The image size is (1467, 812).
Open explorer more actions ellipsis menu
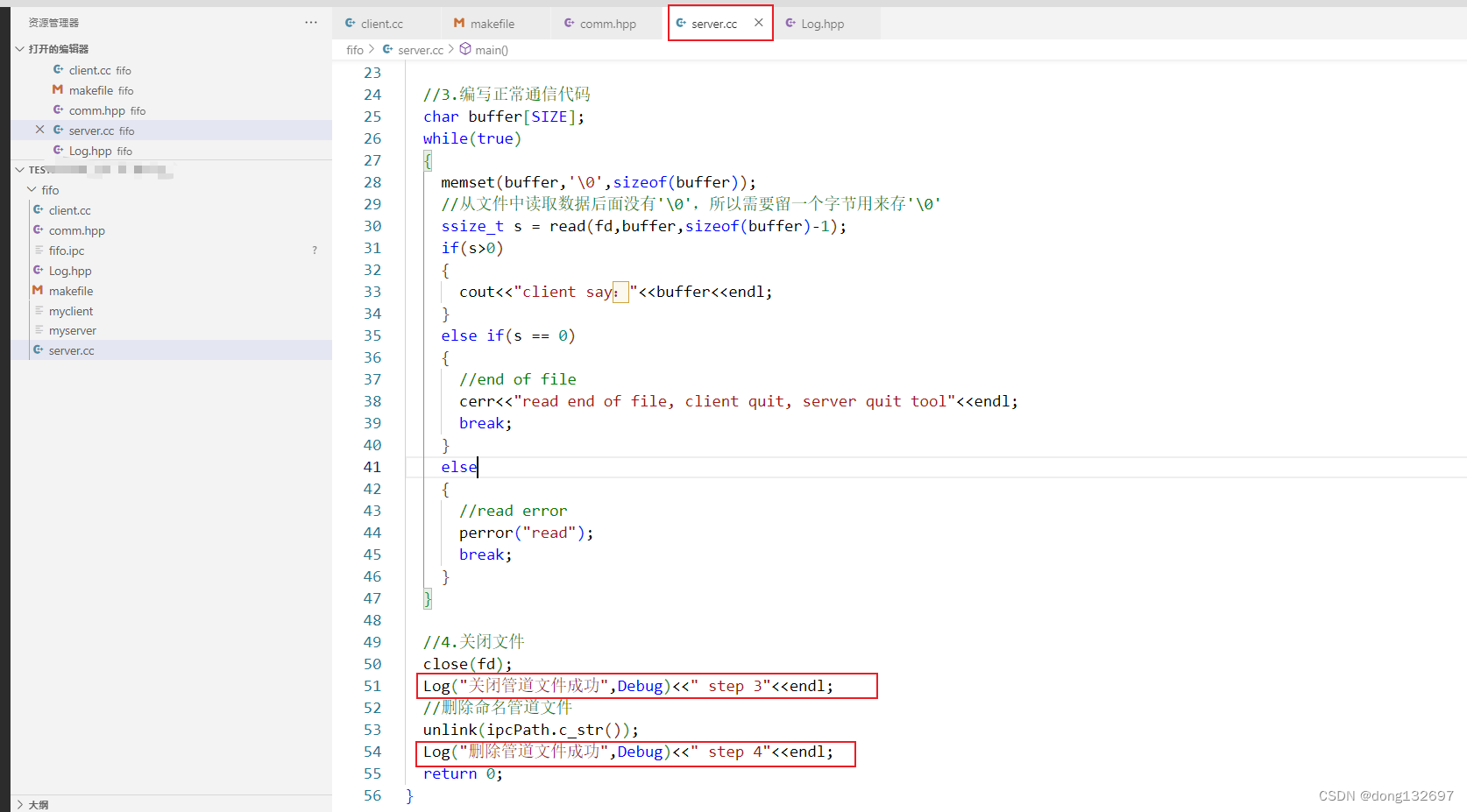(x=311, y=22)
